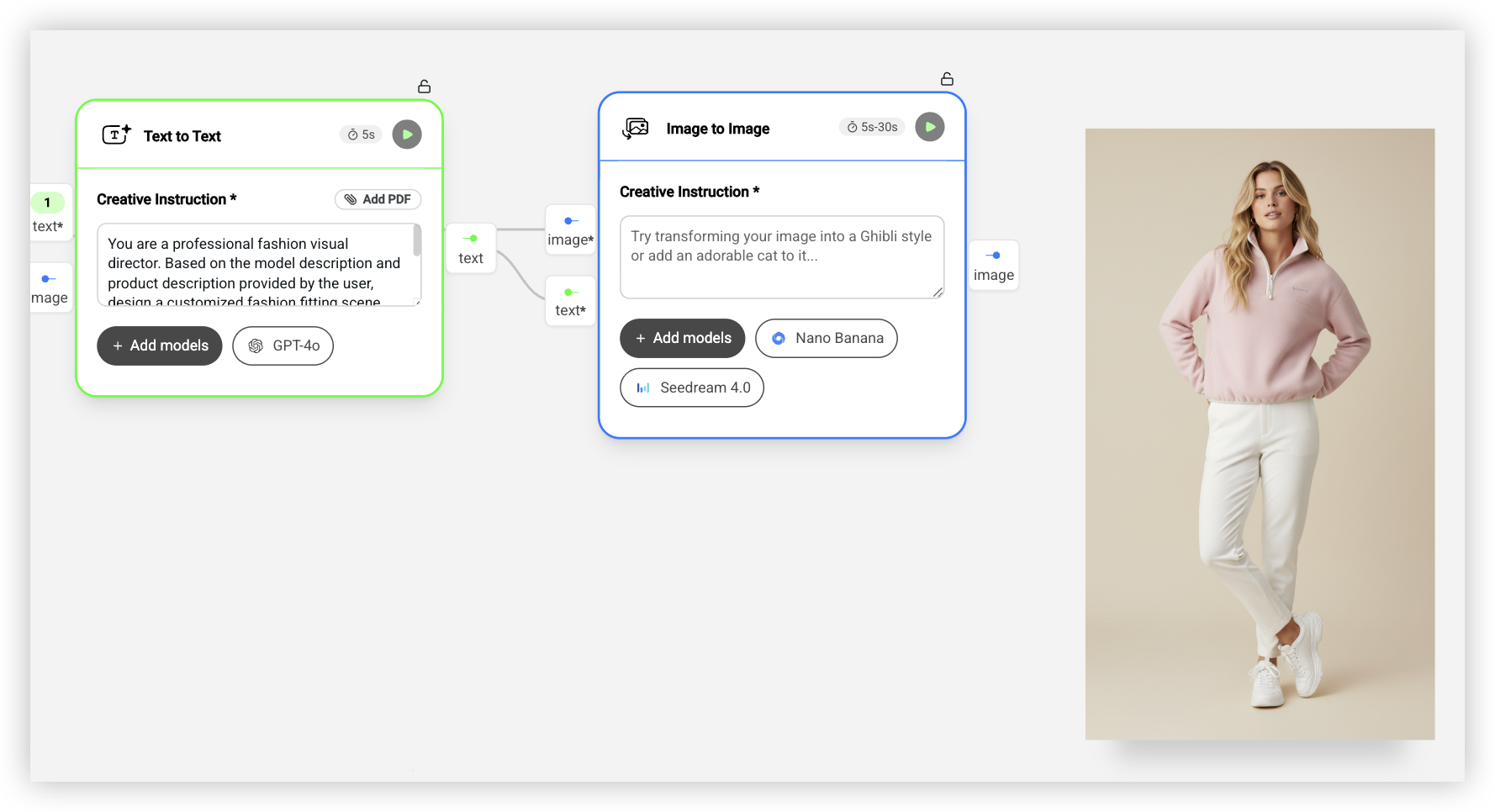The width and height of the screenshot is (1495, 812).
Task: Select the GPT-4o model chip
Action: [283, 345]
